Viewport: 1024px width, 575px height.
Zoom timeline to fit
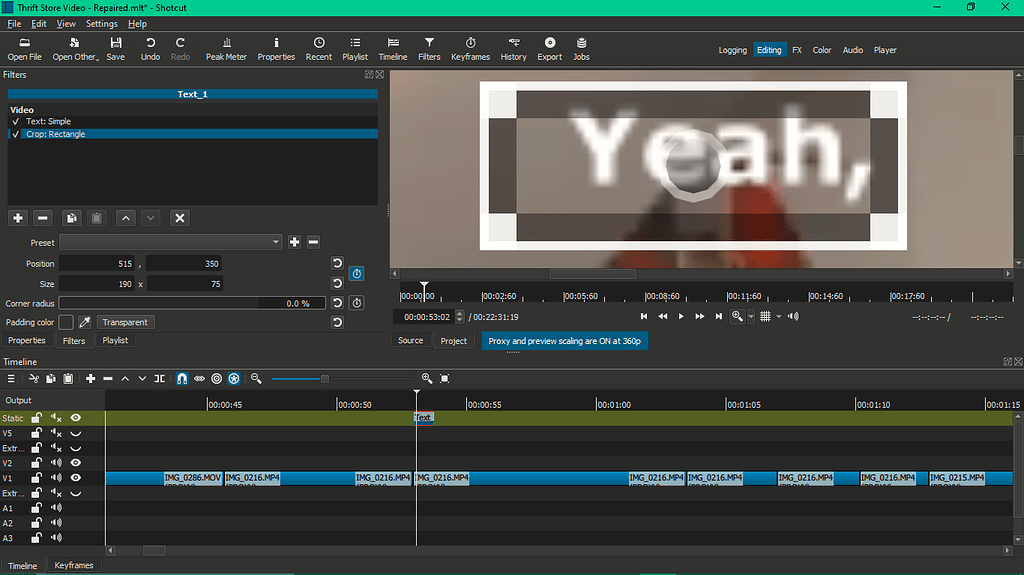point(444,379)
